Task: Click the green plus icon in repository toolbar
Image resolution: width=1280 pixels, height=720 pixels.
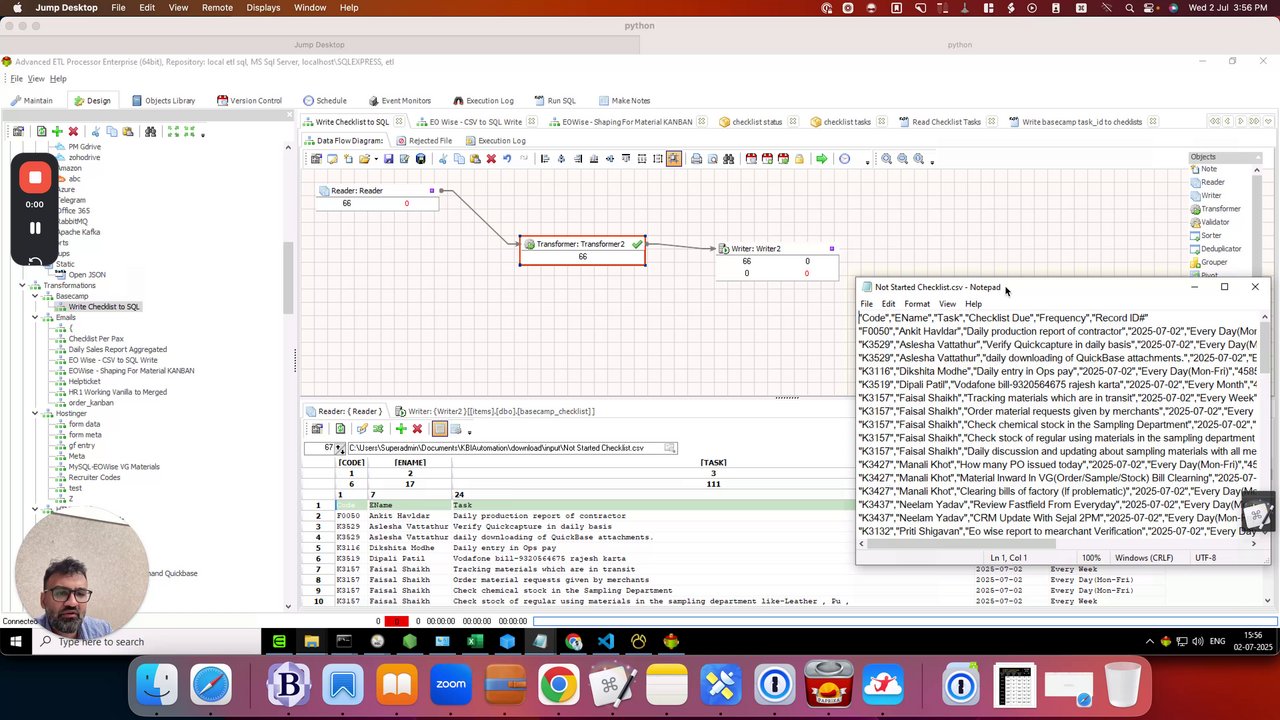Action: pos(57,132)
